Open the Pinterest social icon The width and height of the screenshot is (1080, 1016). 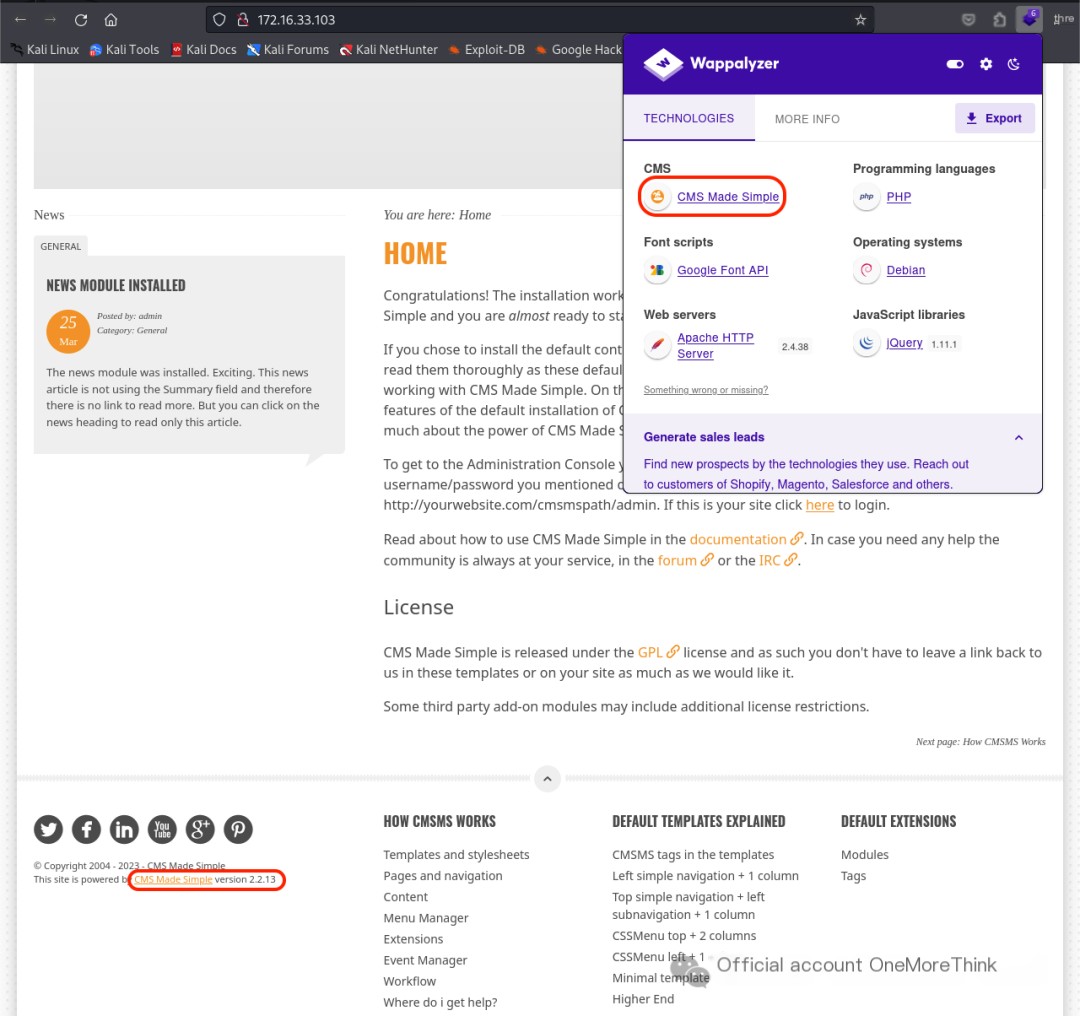[x=238, y=829]
